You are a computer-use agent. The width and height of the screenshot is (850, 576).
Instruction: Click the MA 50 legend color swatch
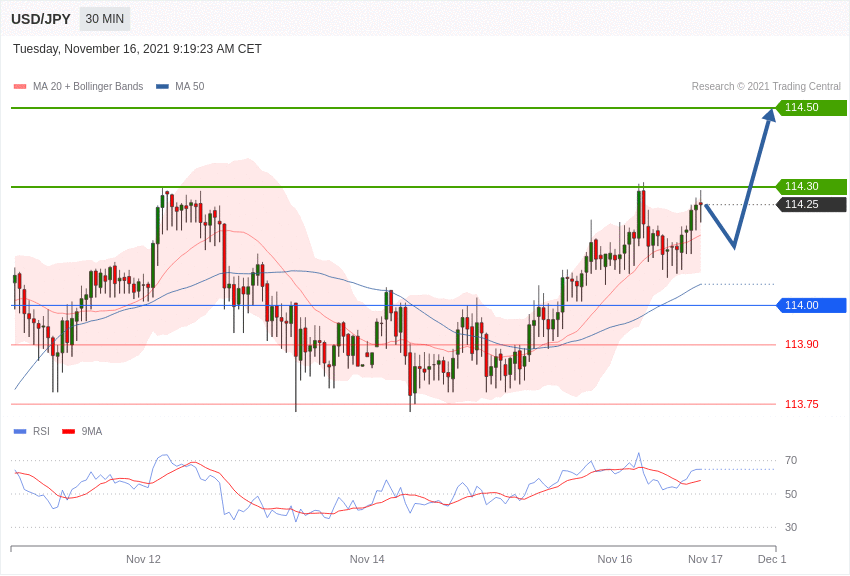[x=162, y=87]
